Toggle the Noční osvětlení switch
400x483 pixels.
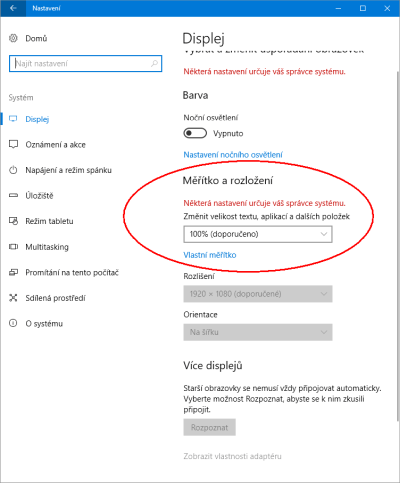pyautogui.click(x=195, y=133)
